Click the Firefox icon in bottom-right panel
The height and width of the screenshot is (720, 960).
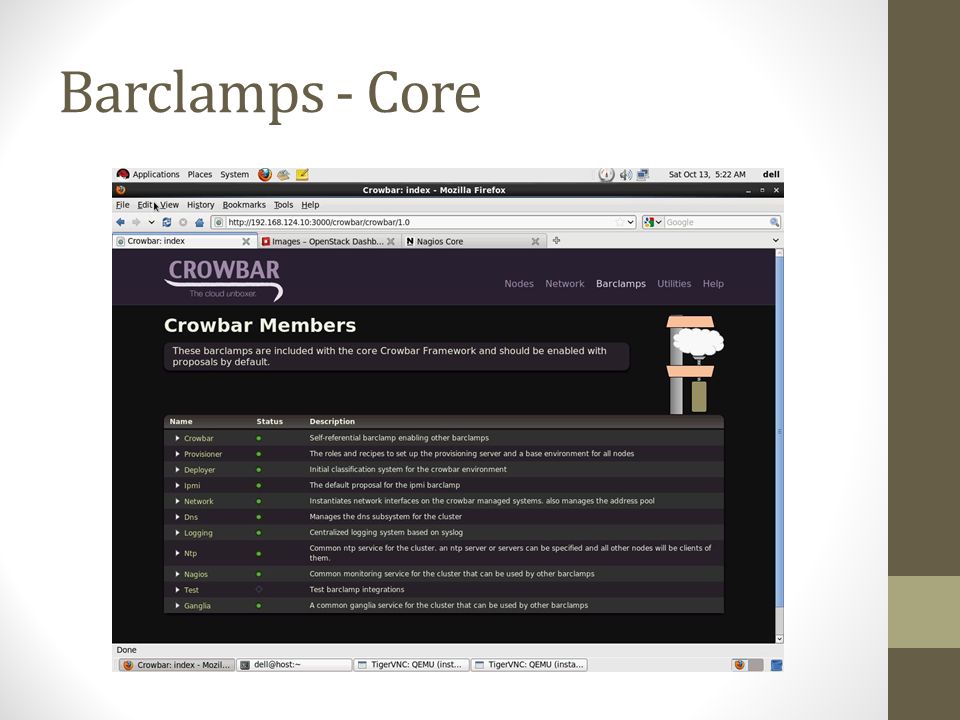point(740,665)
